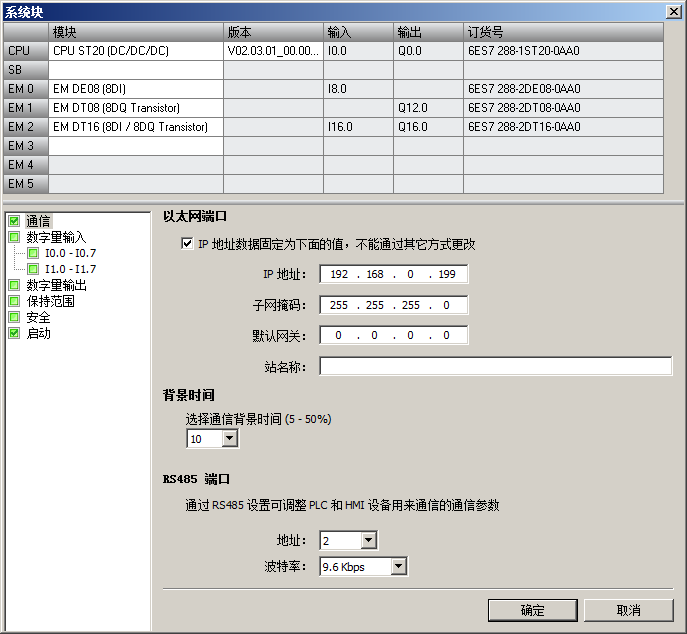Select the EM 1 row header
Viewport: 687px width, 634px height.
[x=26, y=108]
